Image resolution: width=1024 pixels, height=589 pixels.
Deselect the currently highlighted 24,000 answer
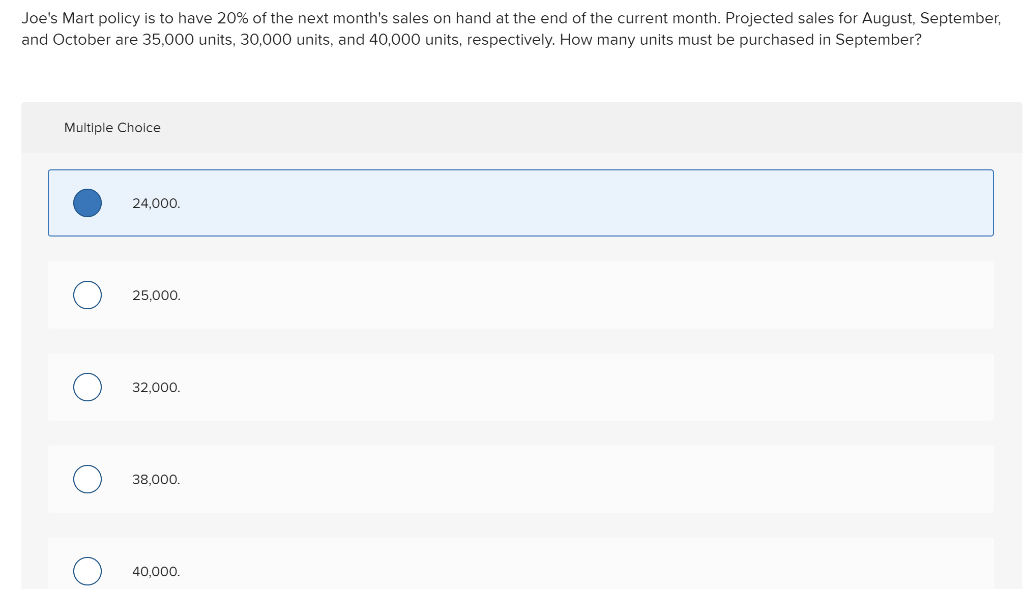click(87, 202)
